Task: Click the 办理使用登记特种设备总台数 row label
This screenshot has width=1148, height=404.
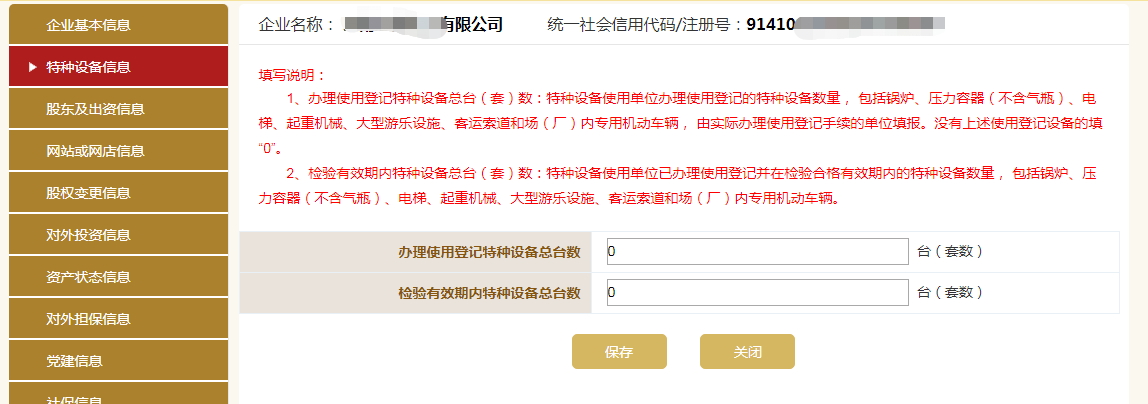Action: point(489,252)
